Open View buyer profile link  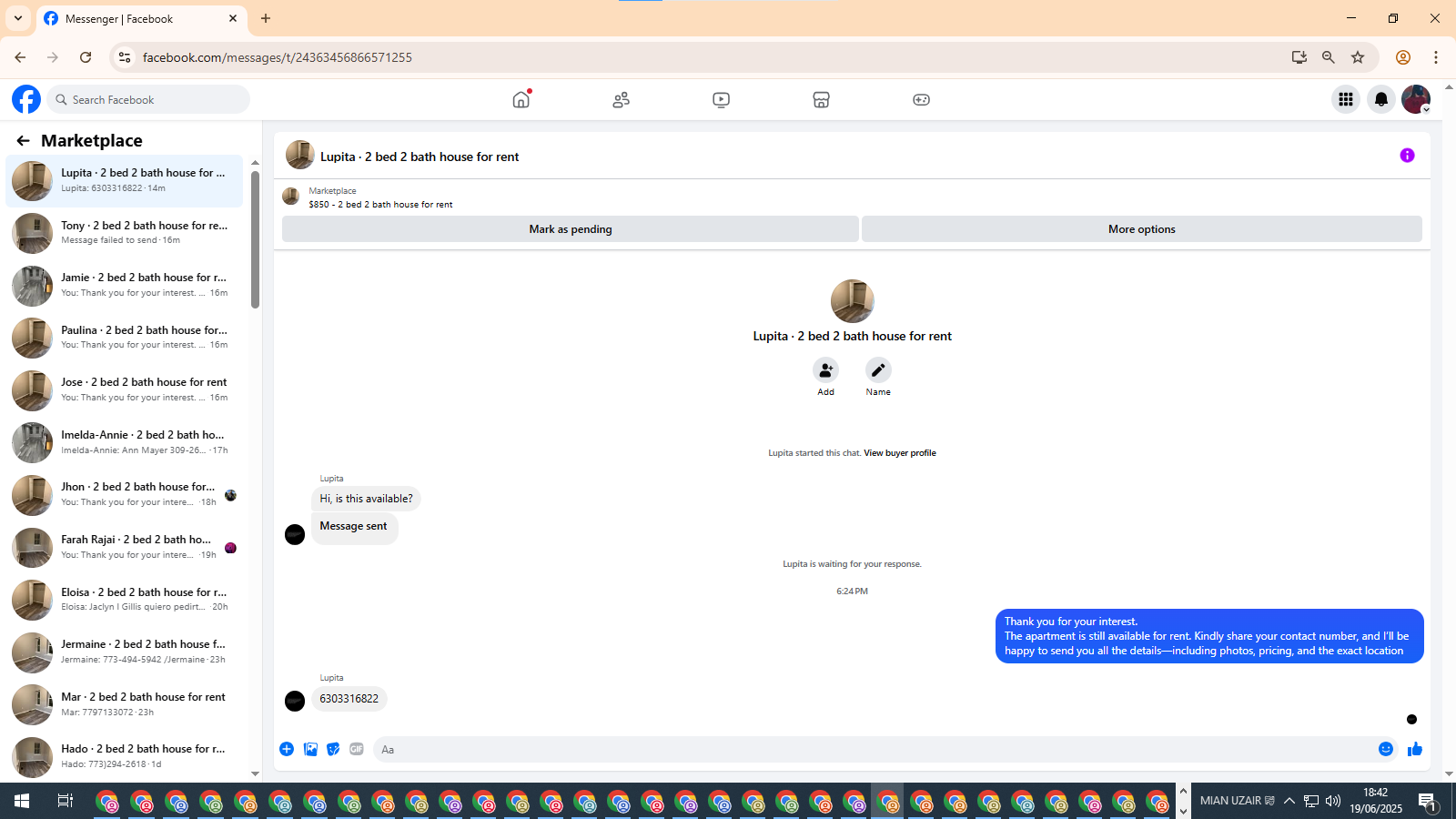[900, 453]
